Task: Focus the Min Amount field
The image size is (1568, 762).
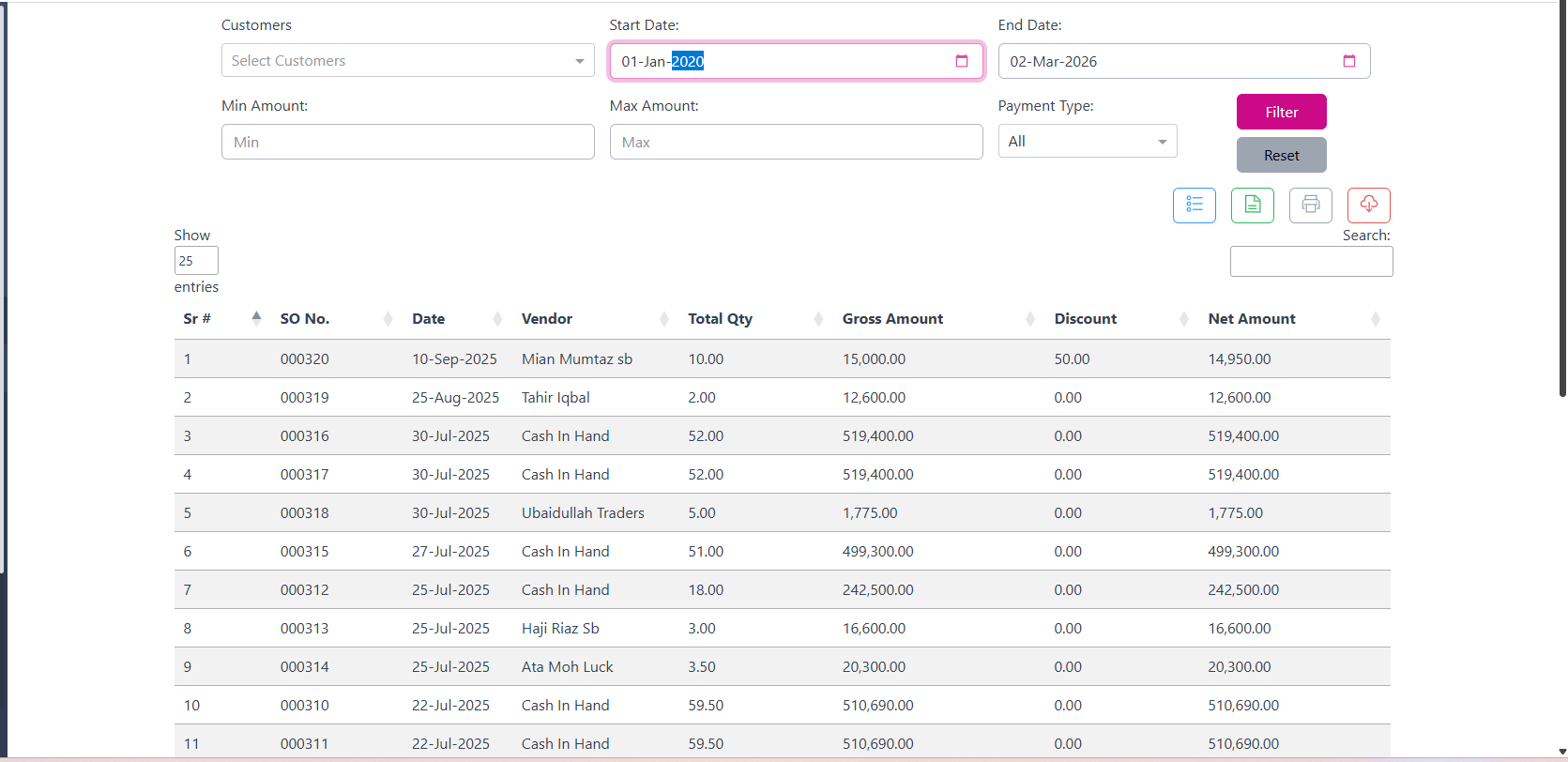Action: [x=407, y=142]
